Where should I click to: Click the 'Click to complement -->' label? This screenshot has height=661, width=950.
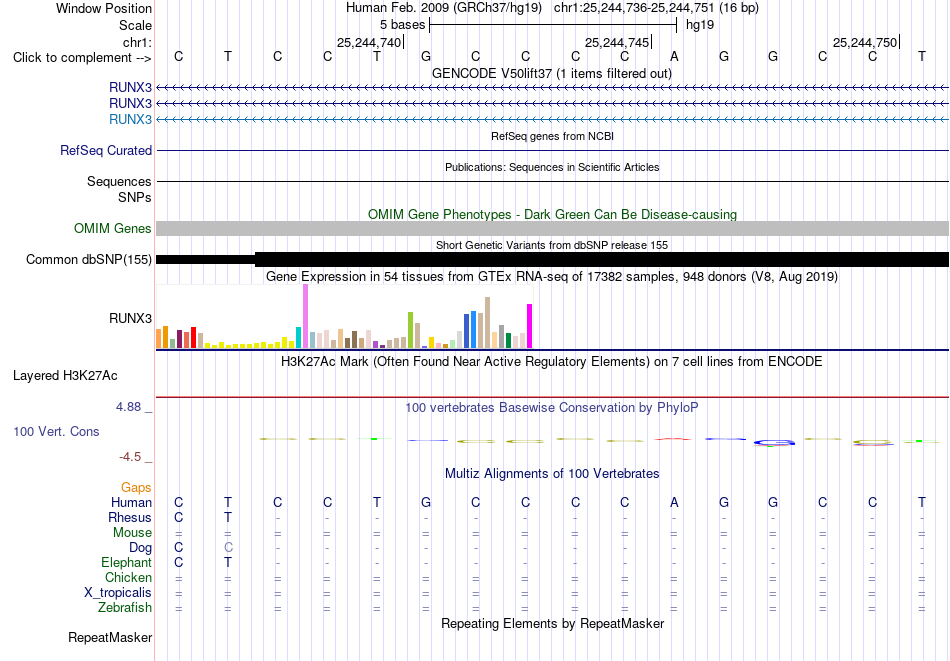(x=82, y=58)
